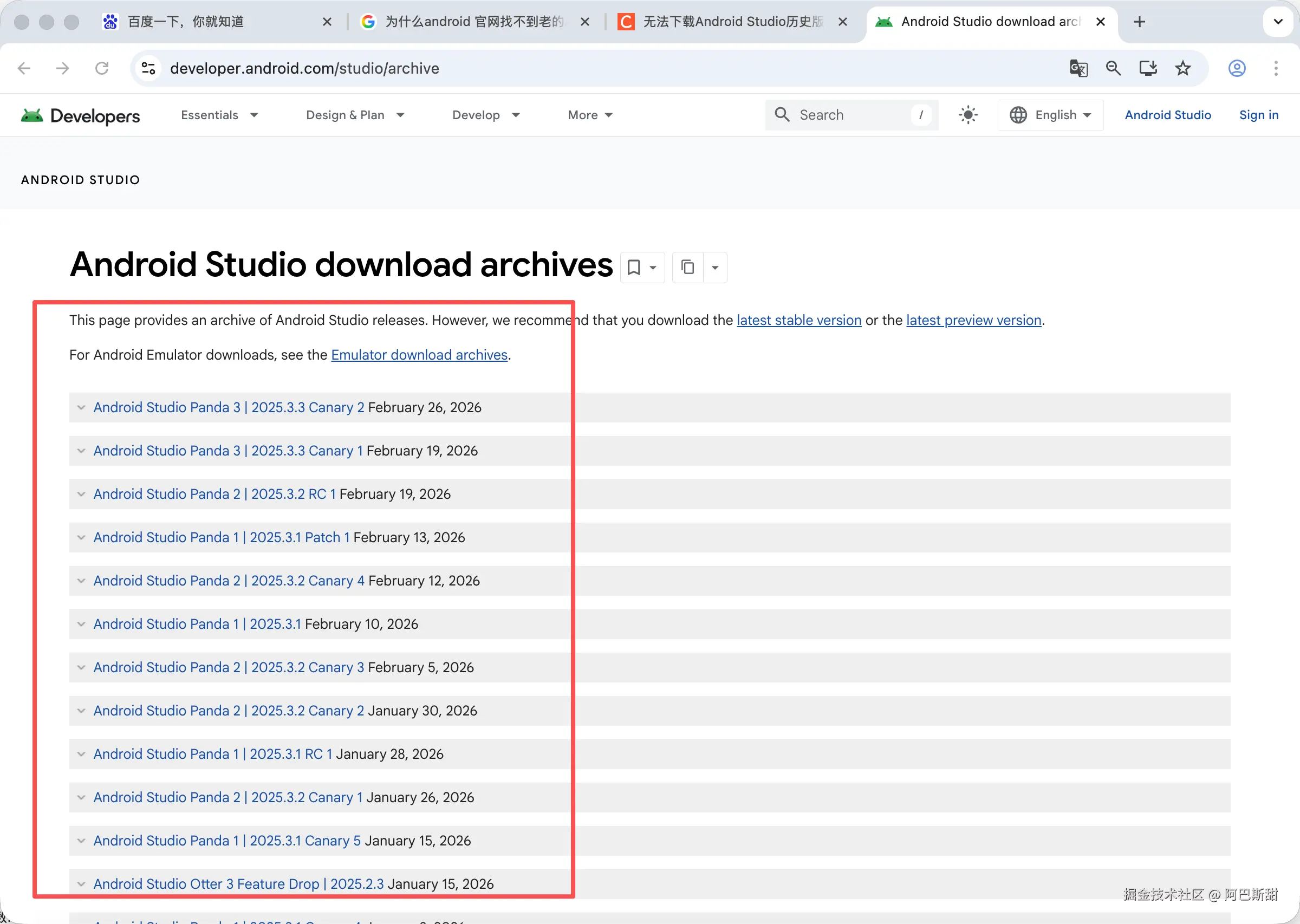The image size is (1300, 924).
Task: Click the zoom magnifier icon in address bar
Action: [x=1113, y=68]
